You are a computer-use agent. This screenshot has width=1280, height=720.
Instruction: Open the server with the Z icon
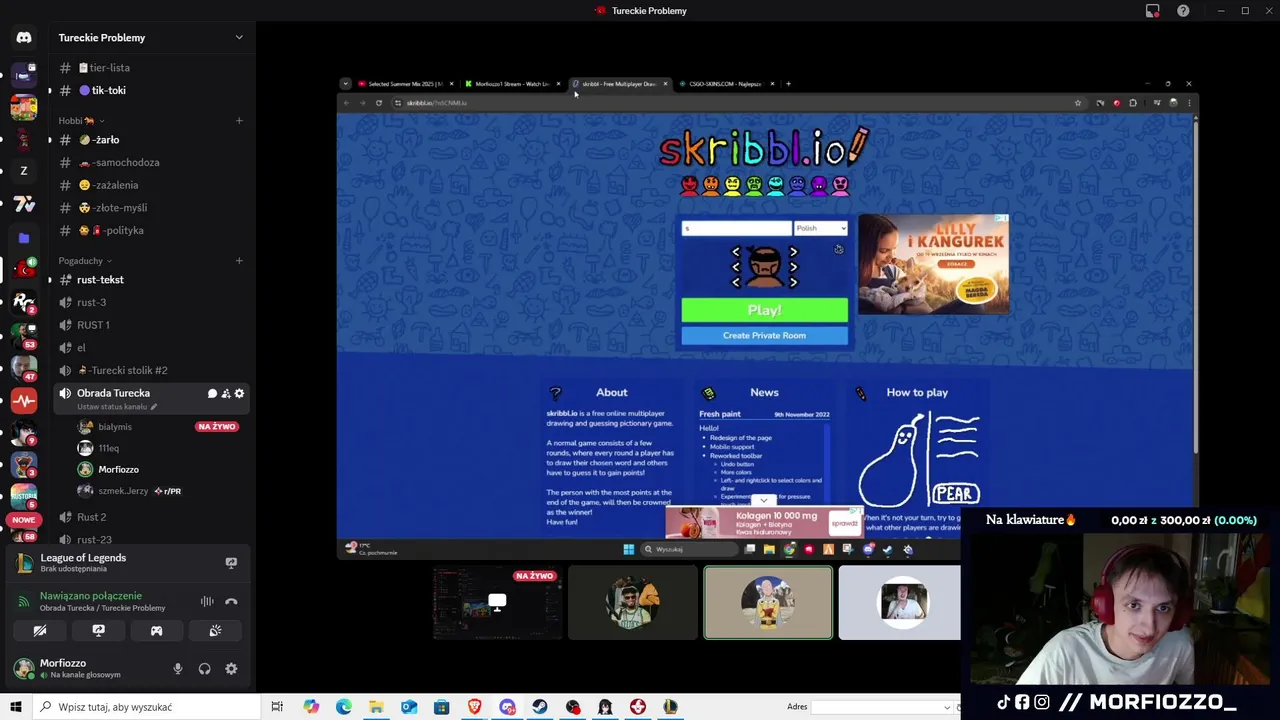[x=24, y=171]
